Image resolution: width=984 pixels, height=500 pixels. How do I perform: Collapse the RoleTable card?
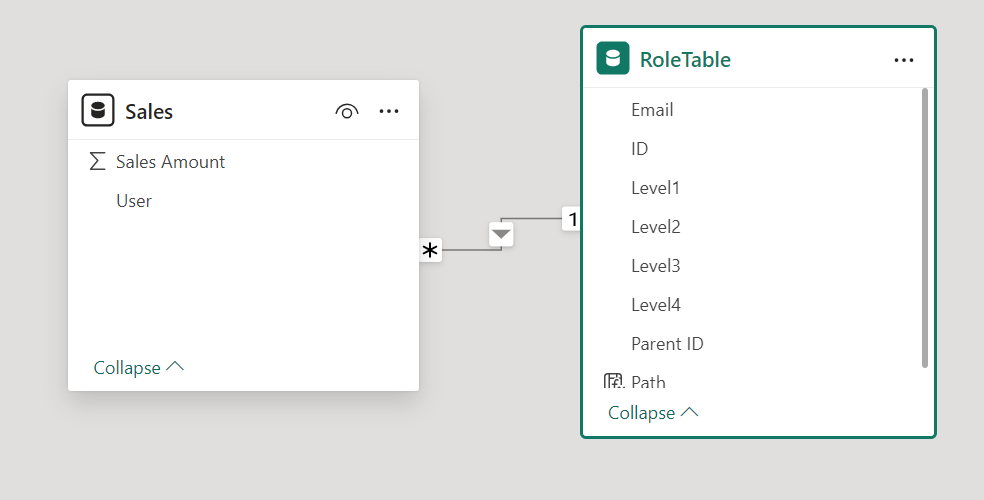coord(653,412)
